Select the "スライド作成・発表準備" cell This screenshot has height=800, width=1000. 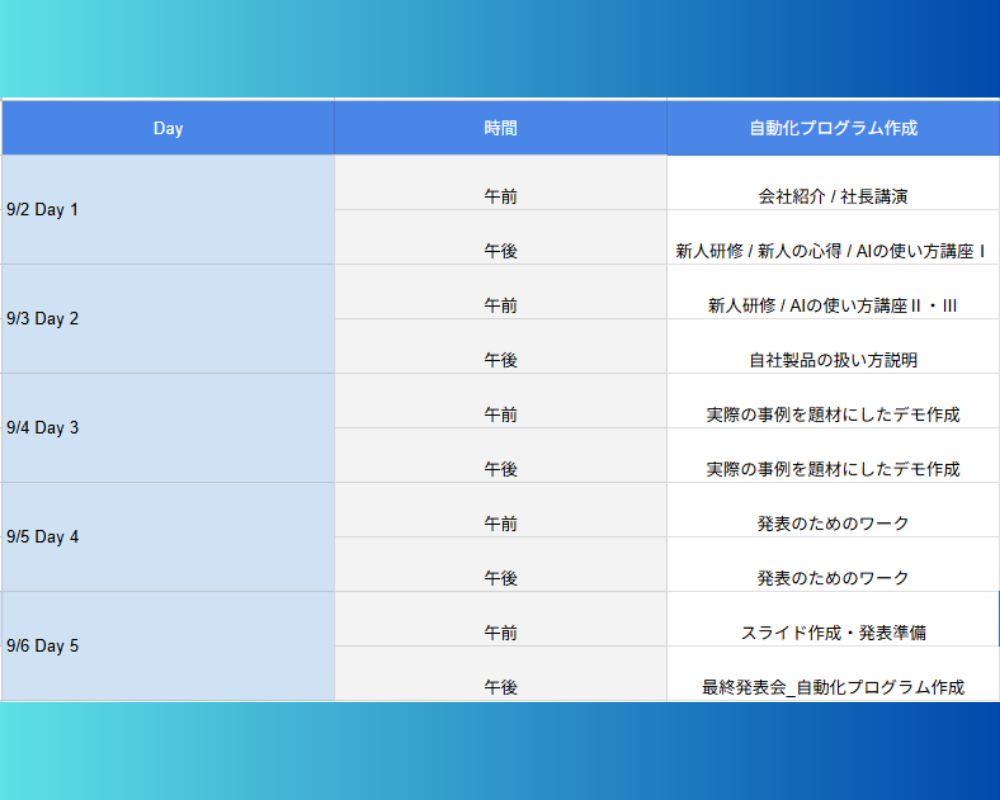click(x=833, y=619)
